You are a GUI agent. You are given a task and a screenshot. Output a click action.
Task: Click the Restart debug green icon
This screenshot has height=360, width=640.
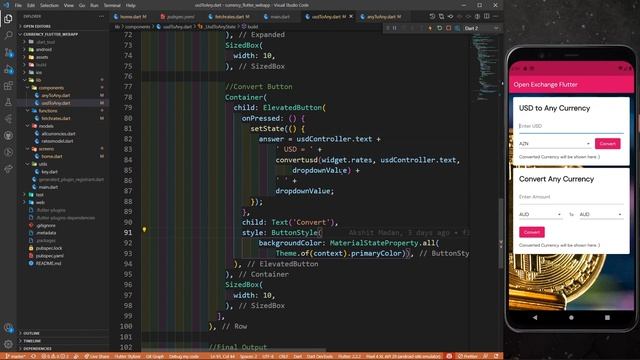pos(439,28)
